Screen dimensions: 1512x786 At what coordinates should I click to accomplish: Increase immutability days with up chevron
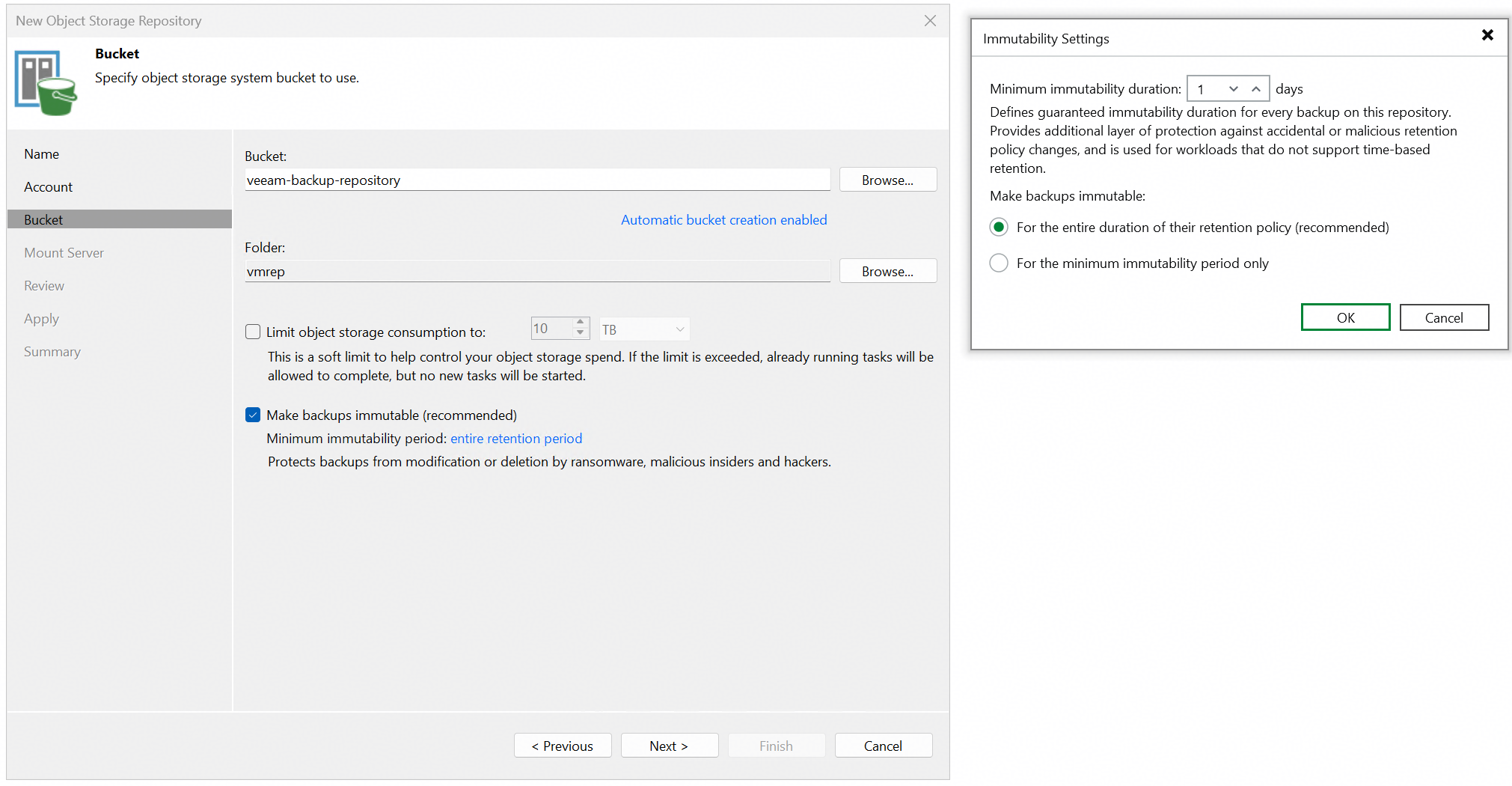click(x=1256, y=89)
